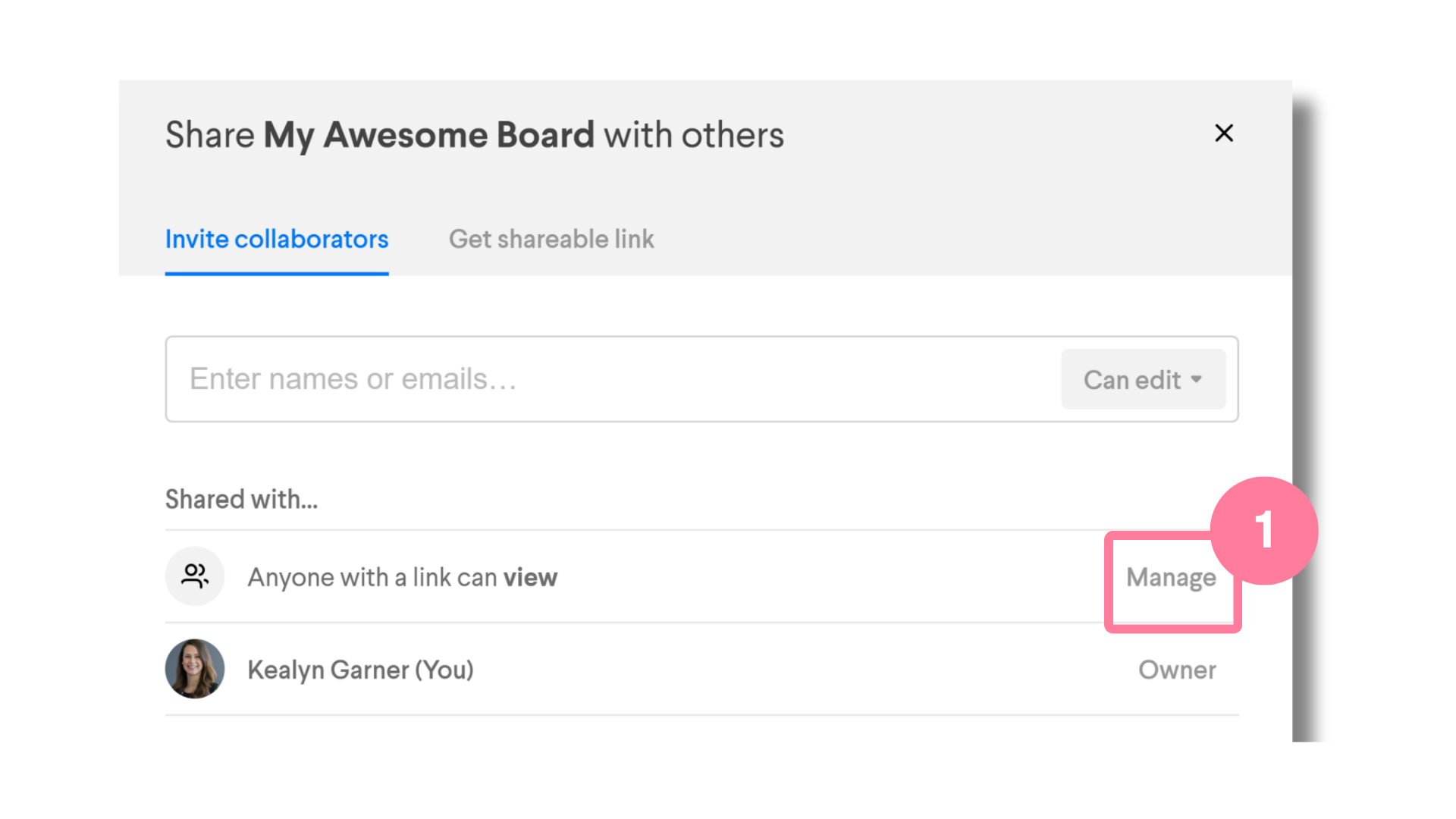
Task: Open the Get shareable link tab
Action: click(x=551, y=240)
